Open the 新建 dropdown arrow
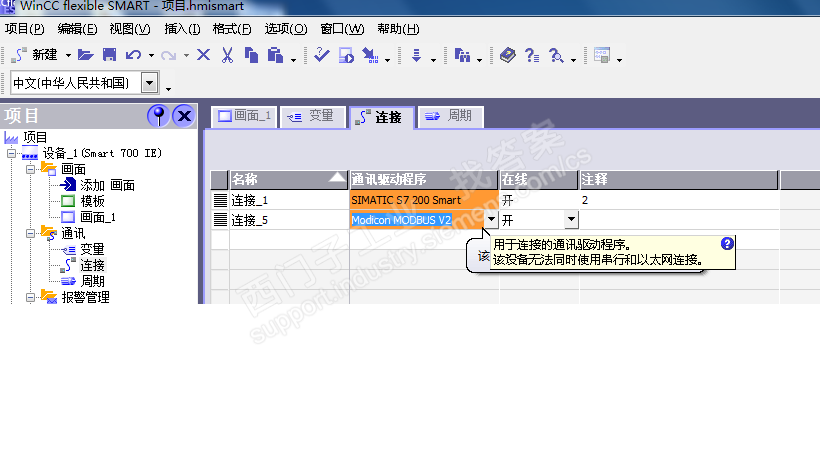Viewport: 820px width, 460px height. point(68,55)
